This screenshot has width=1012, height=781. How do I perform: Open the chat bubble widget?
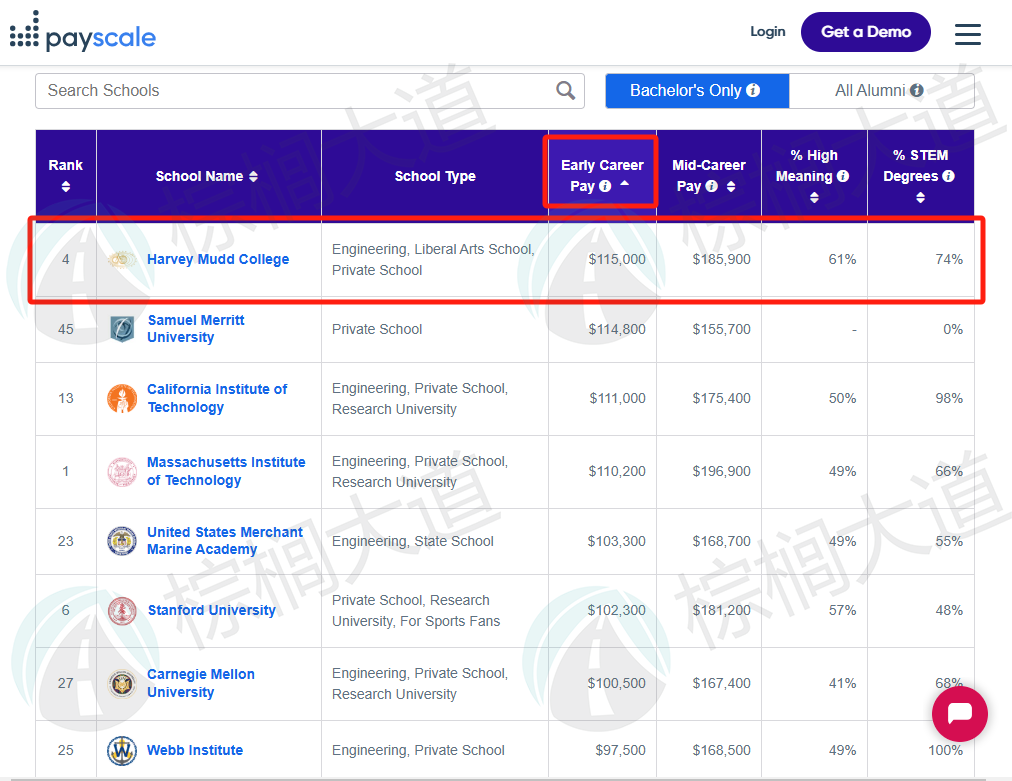click(x=960, y=714)
